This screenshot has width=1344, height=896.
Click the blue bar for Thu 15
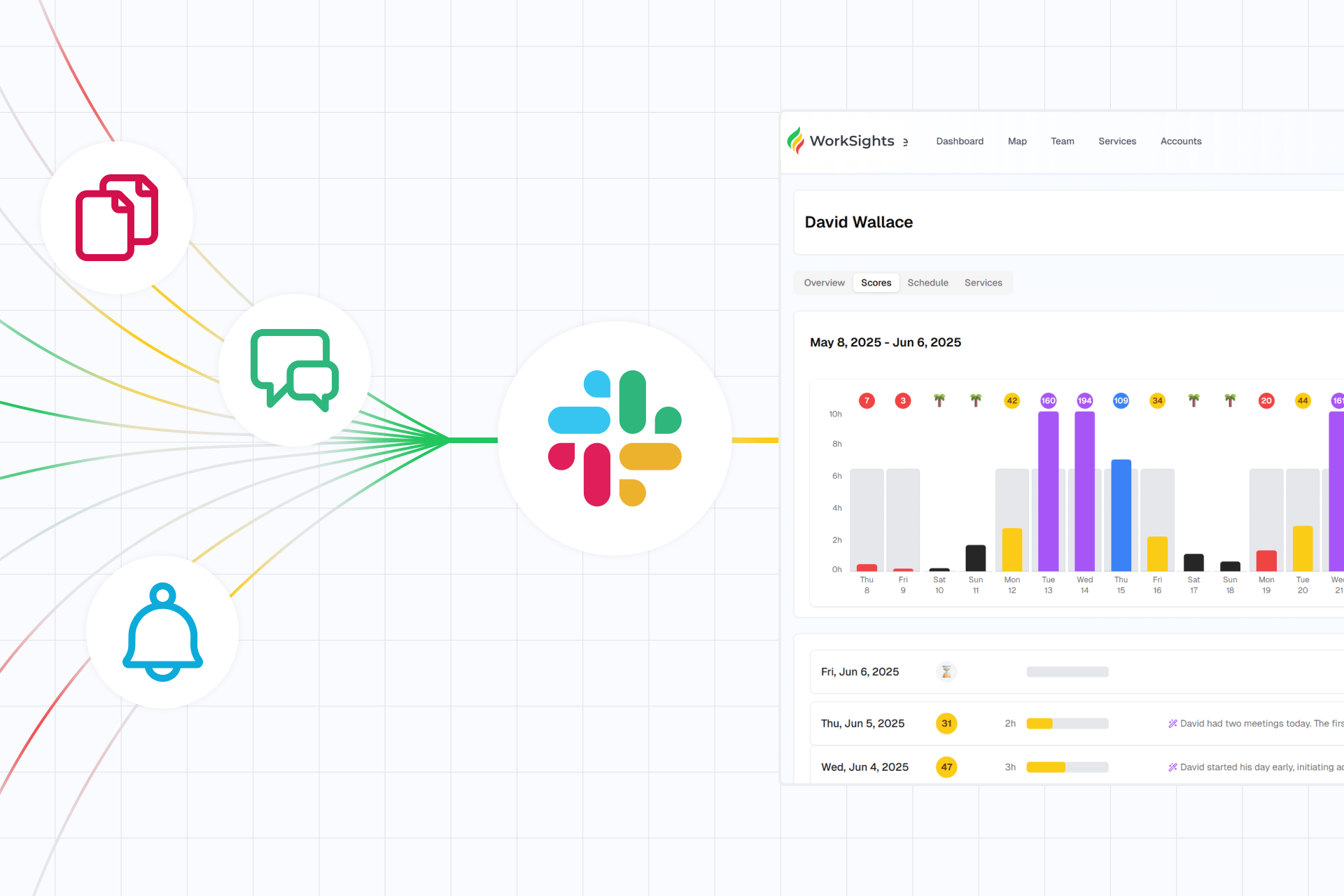click(1121, 515)
